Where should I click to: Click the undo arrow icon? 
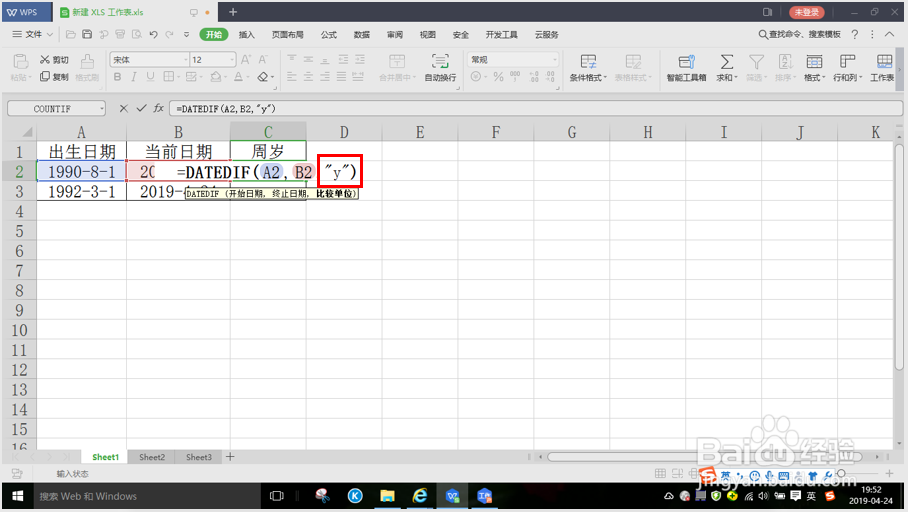click(153, 35)
